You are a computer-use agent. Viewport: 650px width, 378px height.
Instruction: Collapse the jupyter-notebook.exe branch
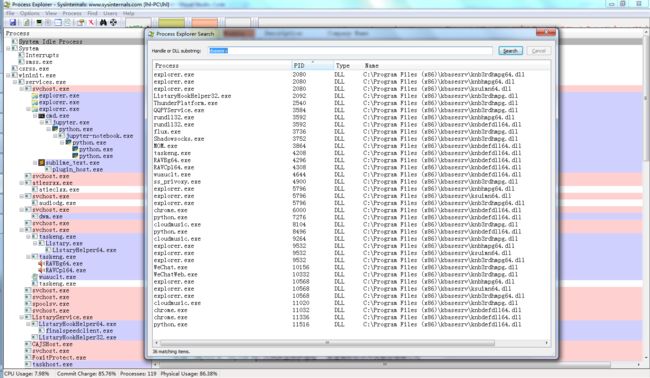pyautogui.click(x=55, y=136)
